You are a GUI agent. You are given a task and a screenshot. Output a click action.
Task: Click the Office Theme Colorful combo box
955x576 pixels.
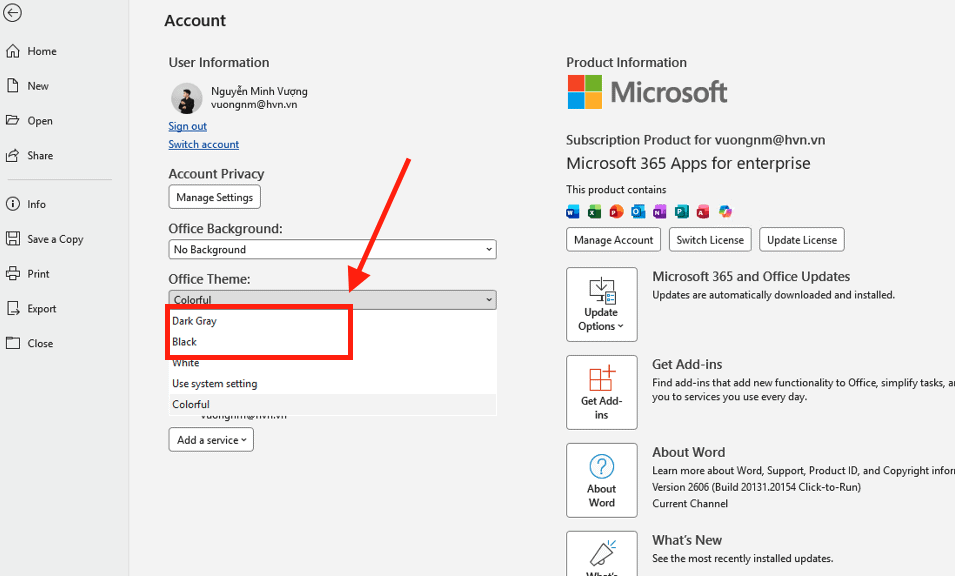333,300
